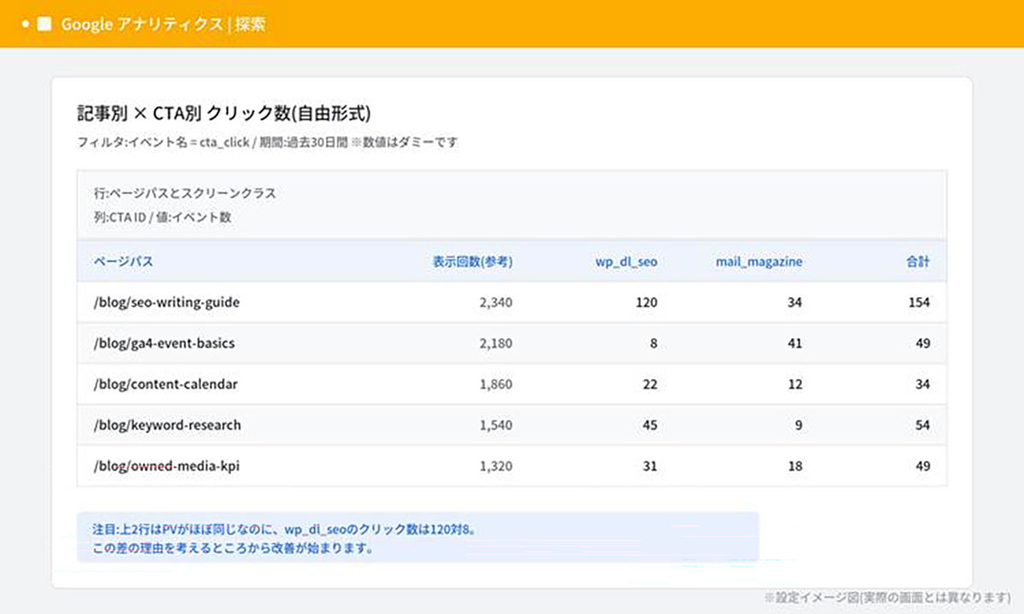Click the 合計 column header
This screenshot has height=614, width=1024.
(918, 262)
